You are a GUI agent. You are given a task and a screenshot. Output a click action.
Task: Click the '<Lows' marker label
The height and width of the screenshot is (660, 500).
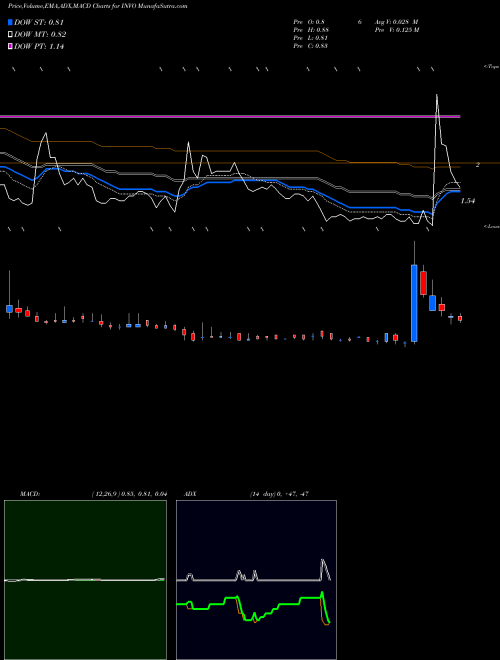tap(492, 226)
